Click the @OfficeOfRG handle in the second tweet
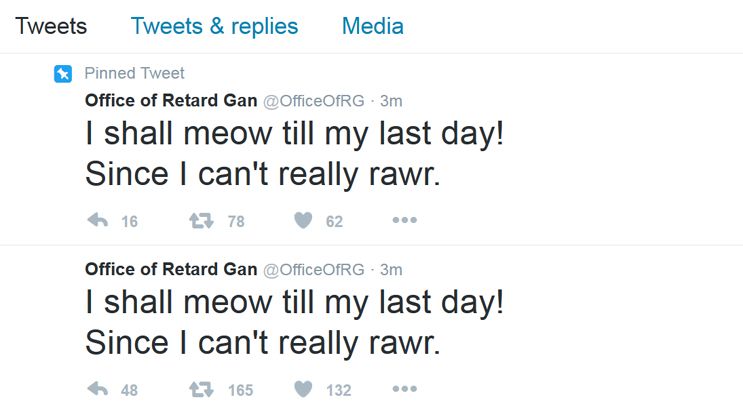The image size is (743, 404). 314,268
